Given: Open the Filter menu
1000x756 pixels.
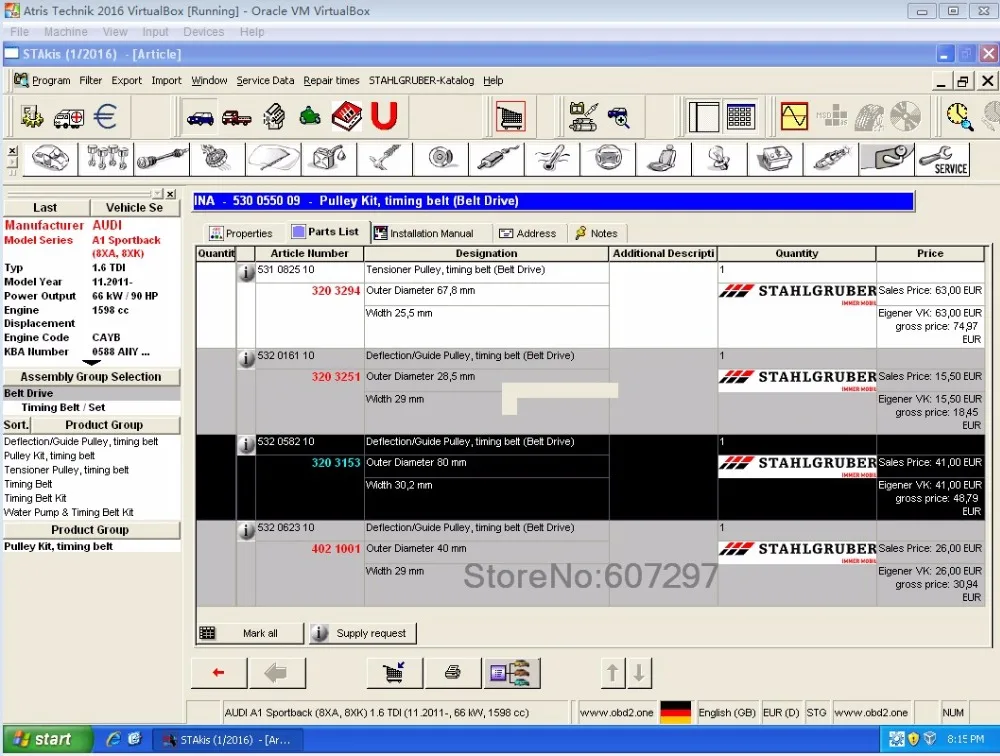Looking at the screenshot, I should pos(91,80).
